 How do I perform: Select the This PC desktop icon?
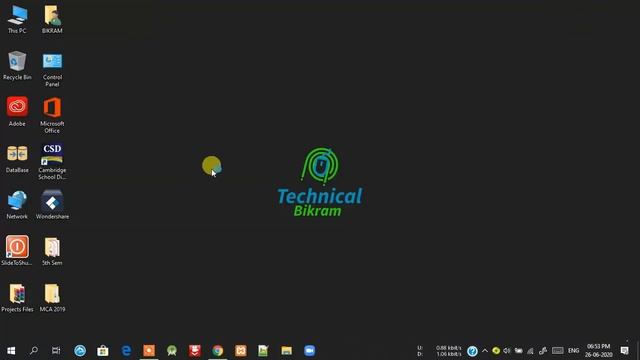coord(17,20)
